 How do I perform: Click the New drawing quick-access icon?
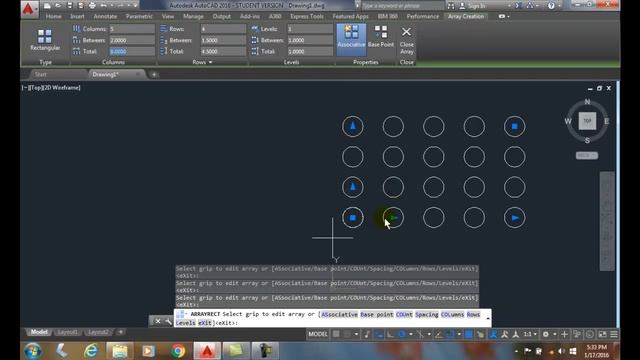pyautogui.click(x=47, y=6)
